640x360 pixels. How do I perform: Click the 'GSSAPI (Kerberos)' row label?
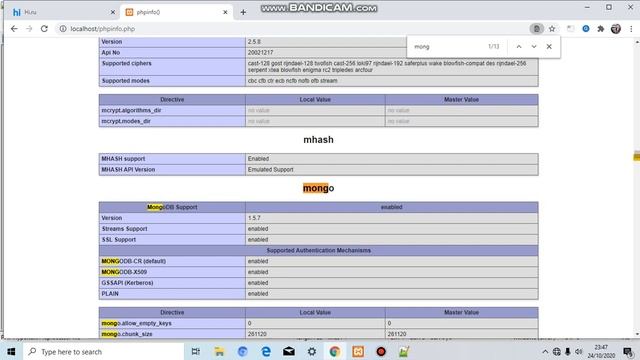click(x=127, y=283)
